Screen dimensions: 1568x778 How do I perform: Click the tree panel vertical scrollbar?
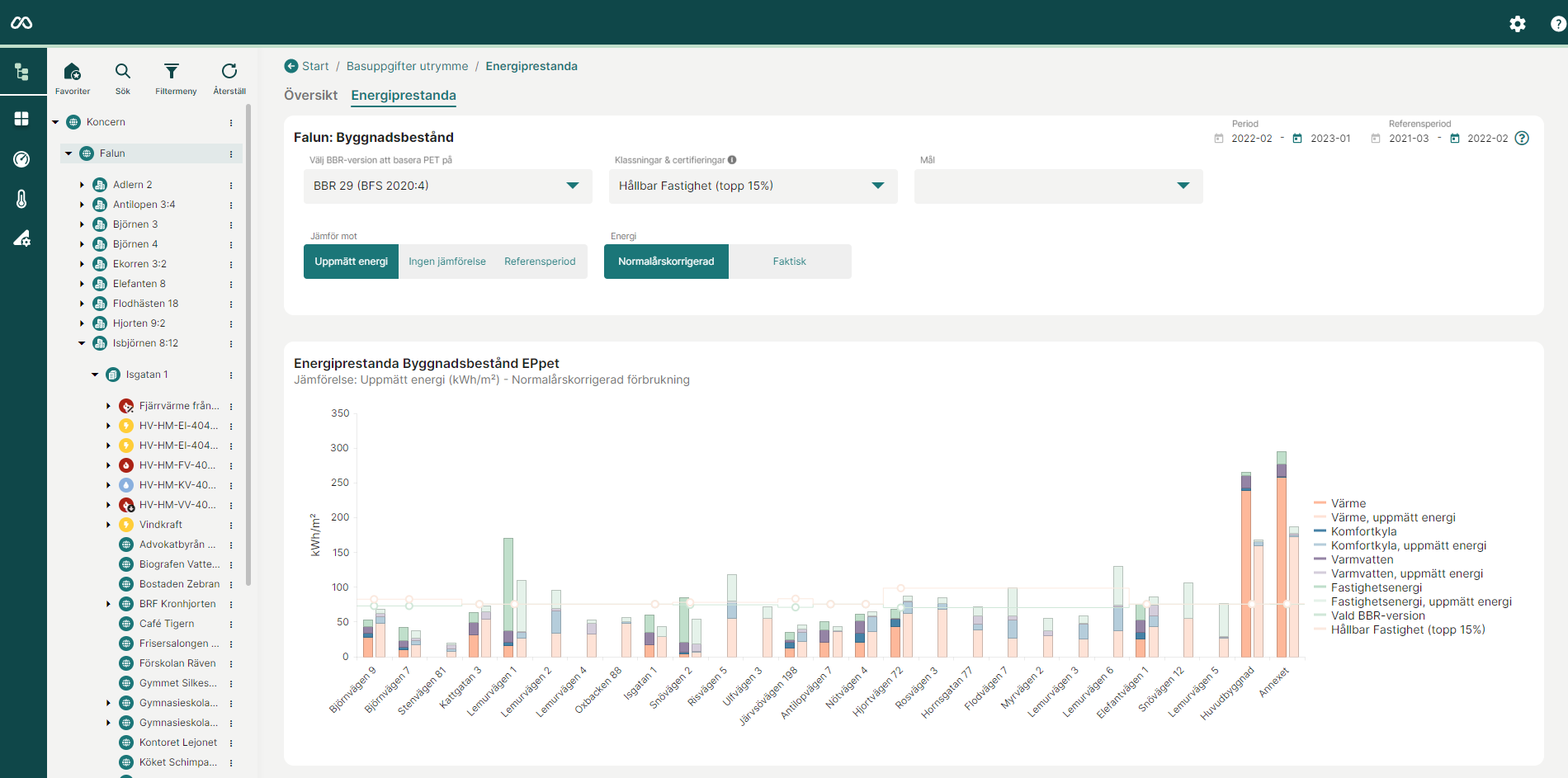pyautogui.click(x=248, y=347)
